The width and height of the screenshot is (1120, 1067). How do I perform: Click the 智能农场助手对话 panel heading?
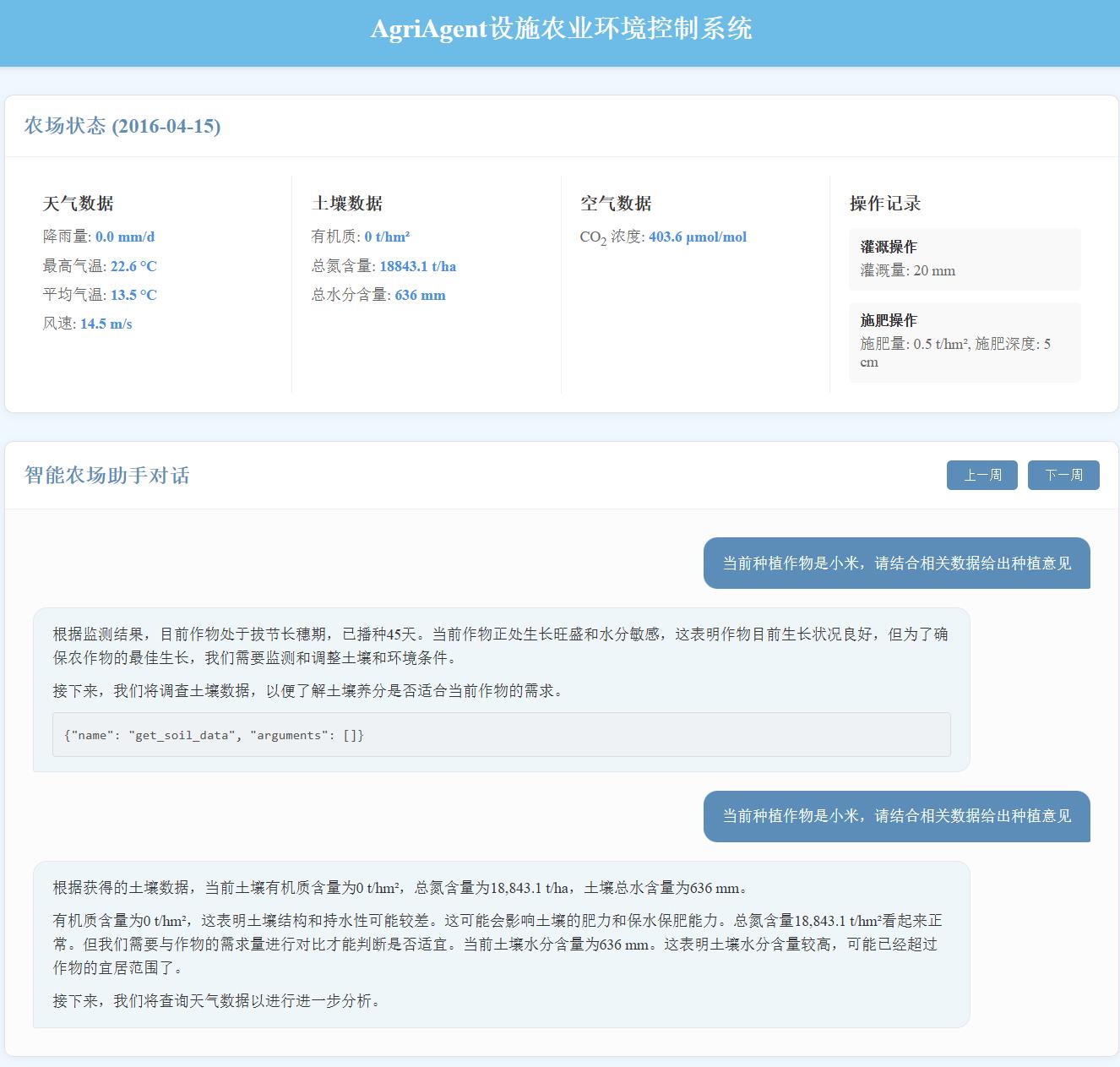pos(107,476)
